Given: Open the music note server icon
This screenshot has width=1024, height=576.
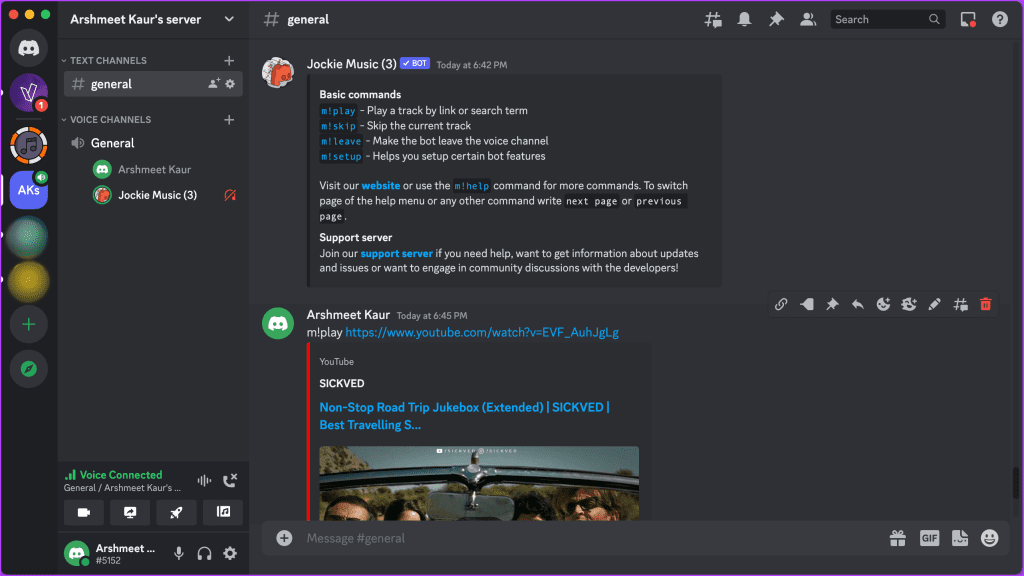Looking at the screenshot, I should click(29, 145).
